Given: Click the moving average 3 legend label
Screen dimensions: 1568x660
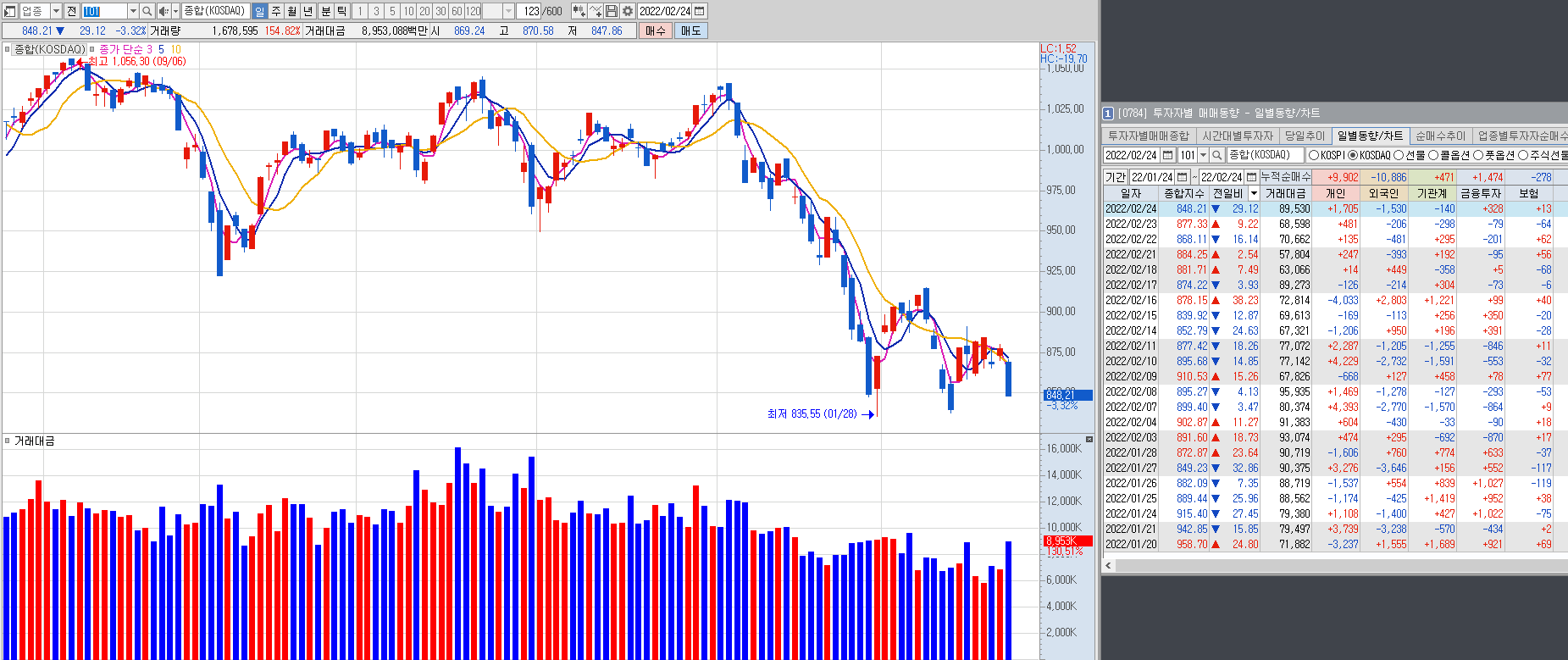Looking at the screenshot, I should [x=150, y=49].
